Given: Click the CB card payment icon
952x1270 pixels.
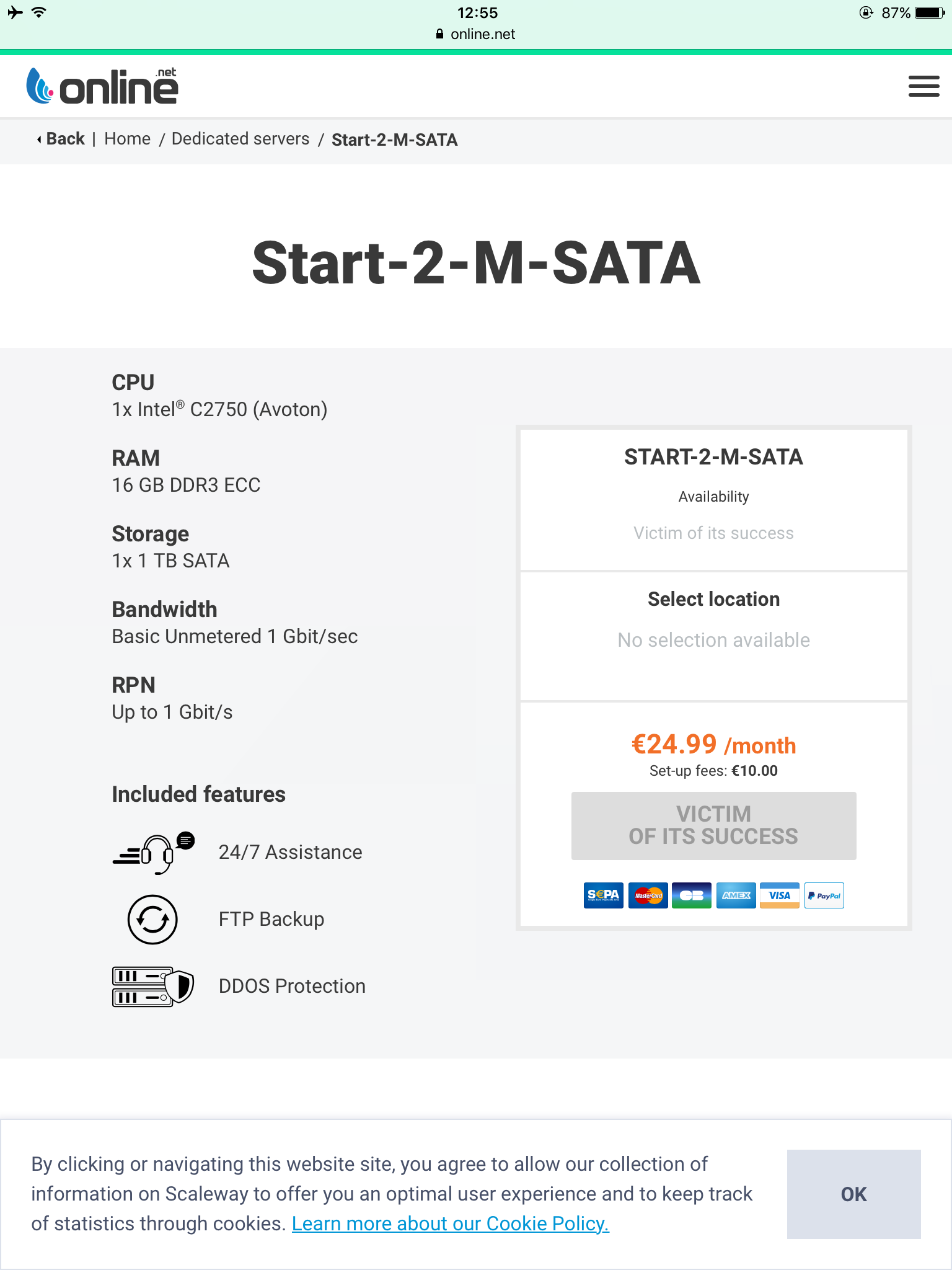Looking at the screenshot, I should [x=692, y=895].
